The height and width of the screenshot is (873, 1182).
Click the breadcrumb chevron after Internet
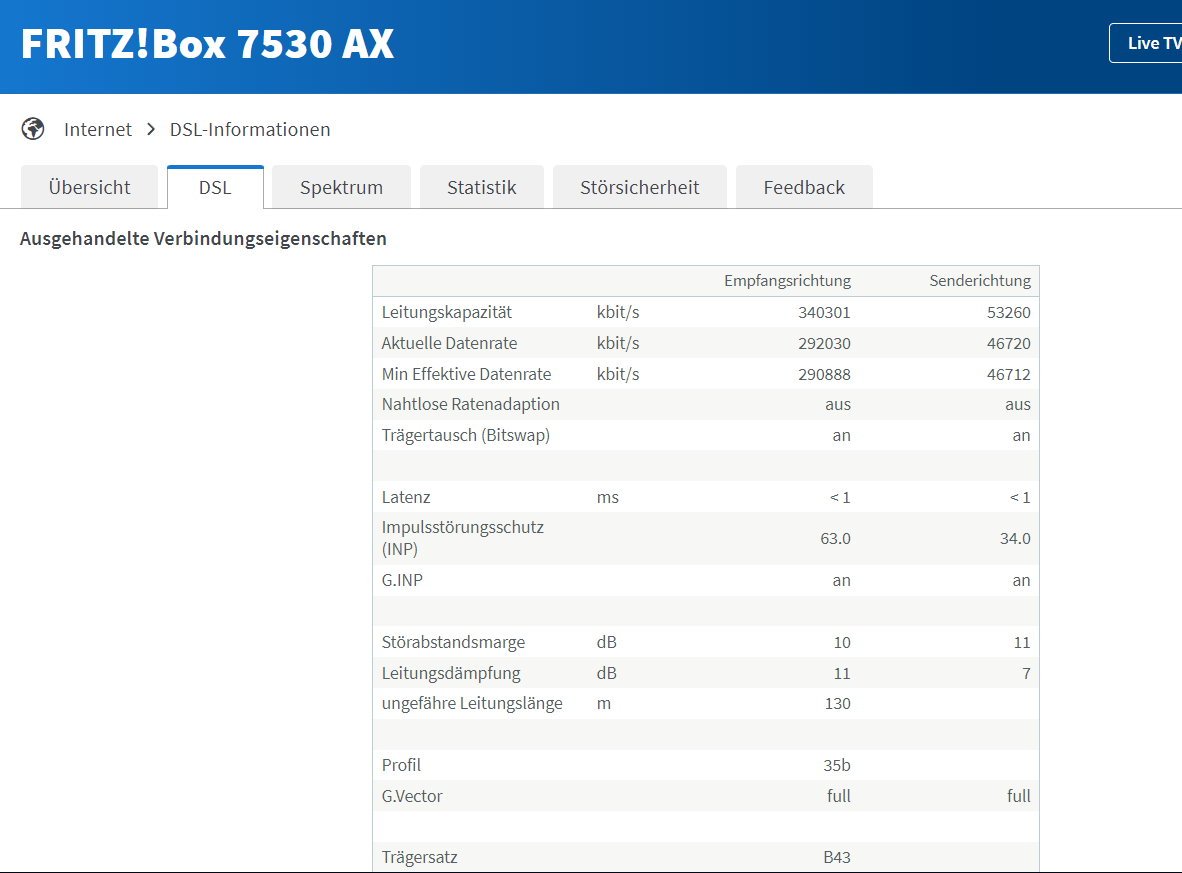pyautogui.click(x=151, y=130)
